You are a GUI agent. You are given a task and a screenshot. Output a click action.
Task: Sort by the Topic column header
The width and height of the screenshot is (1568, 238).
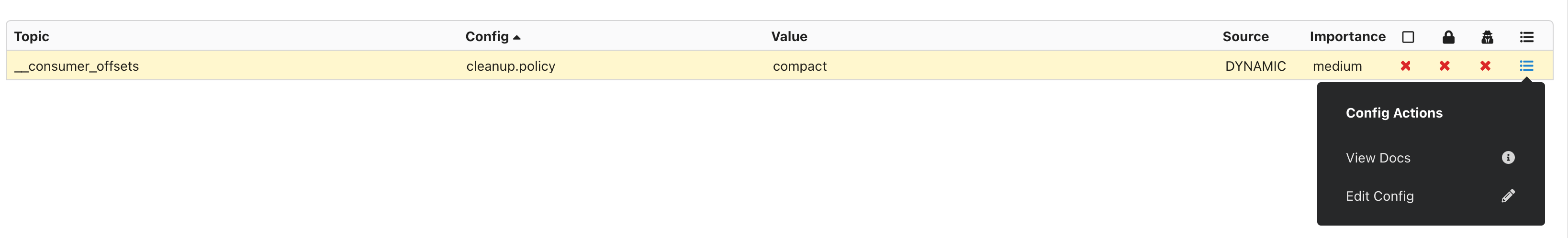(x=32, y=36)
